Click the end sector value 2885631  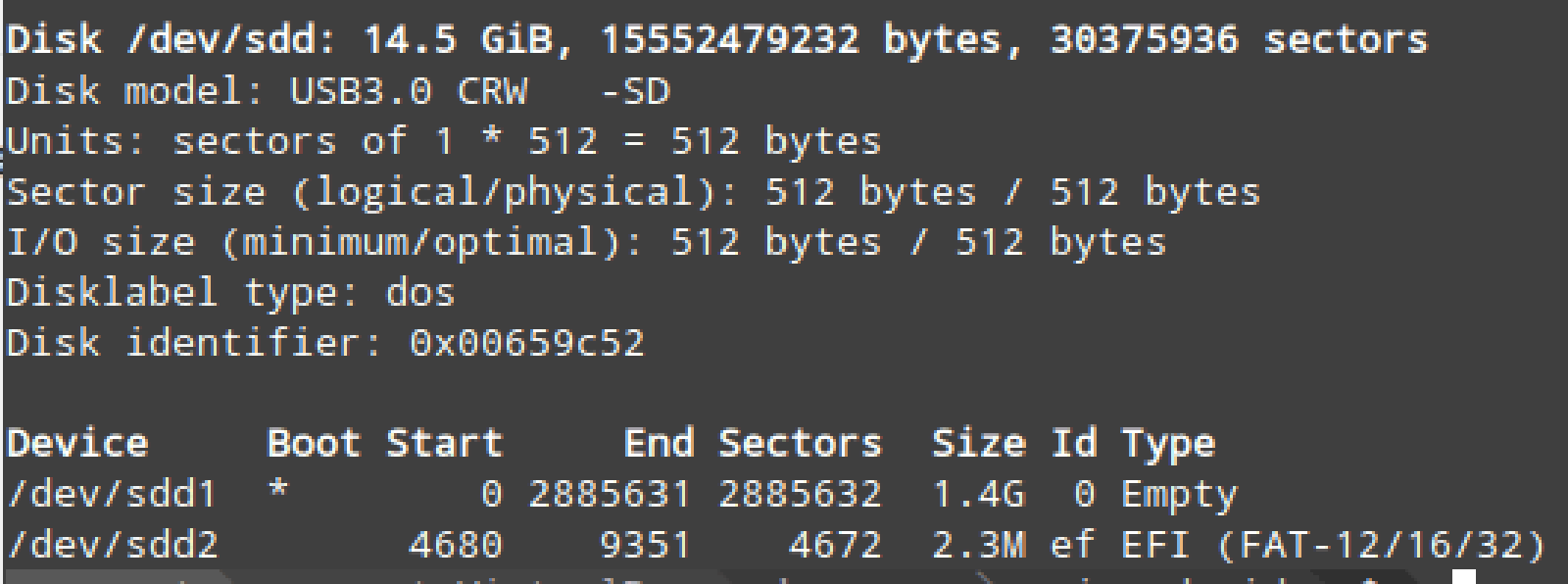pyautogui.click(x=610, y=494)
